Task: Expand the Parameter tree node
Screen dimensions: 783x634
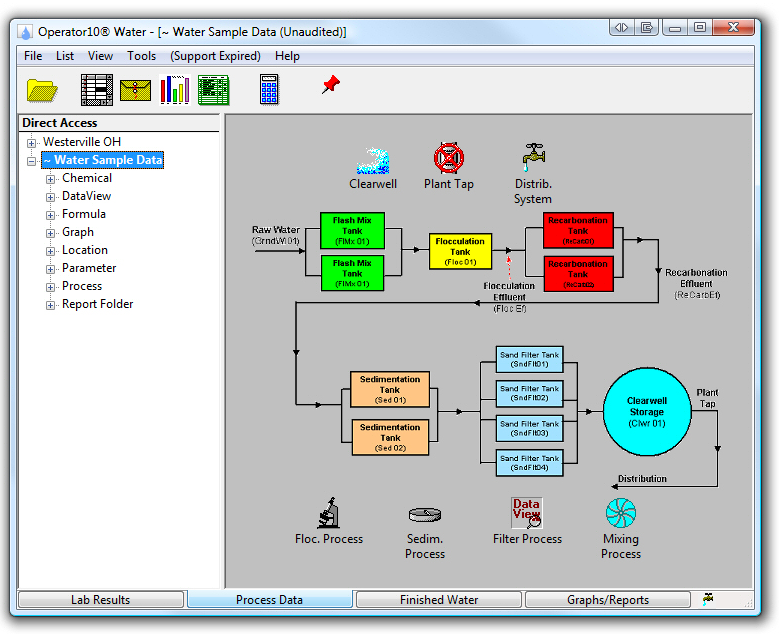Action: 50,269
